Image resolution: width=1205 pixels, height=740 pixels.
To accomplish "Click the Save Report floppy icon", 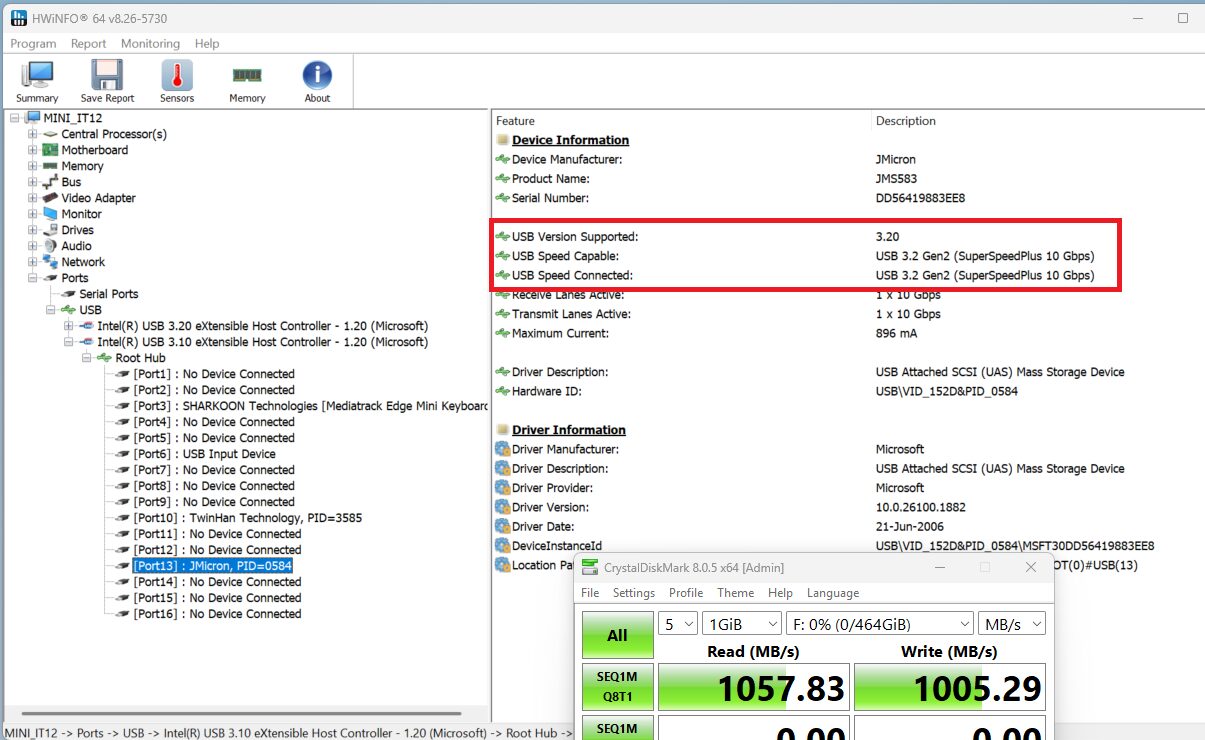I will click(x=107, y=76).
